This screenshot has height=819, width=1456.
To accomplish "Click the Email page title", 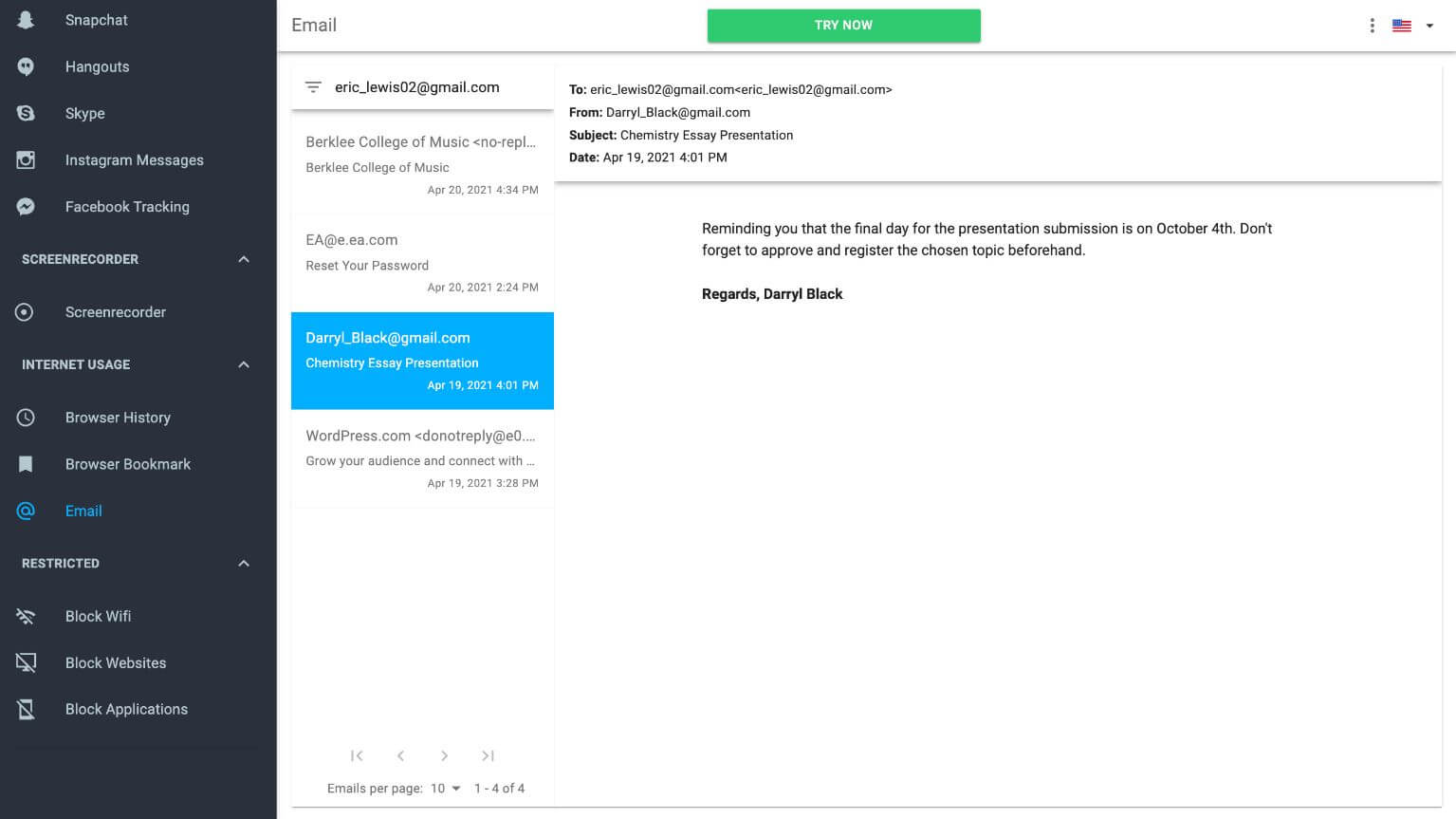I will click(x=314, y=26).
